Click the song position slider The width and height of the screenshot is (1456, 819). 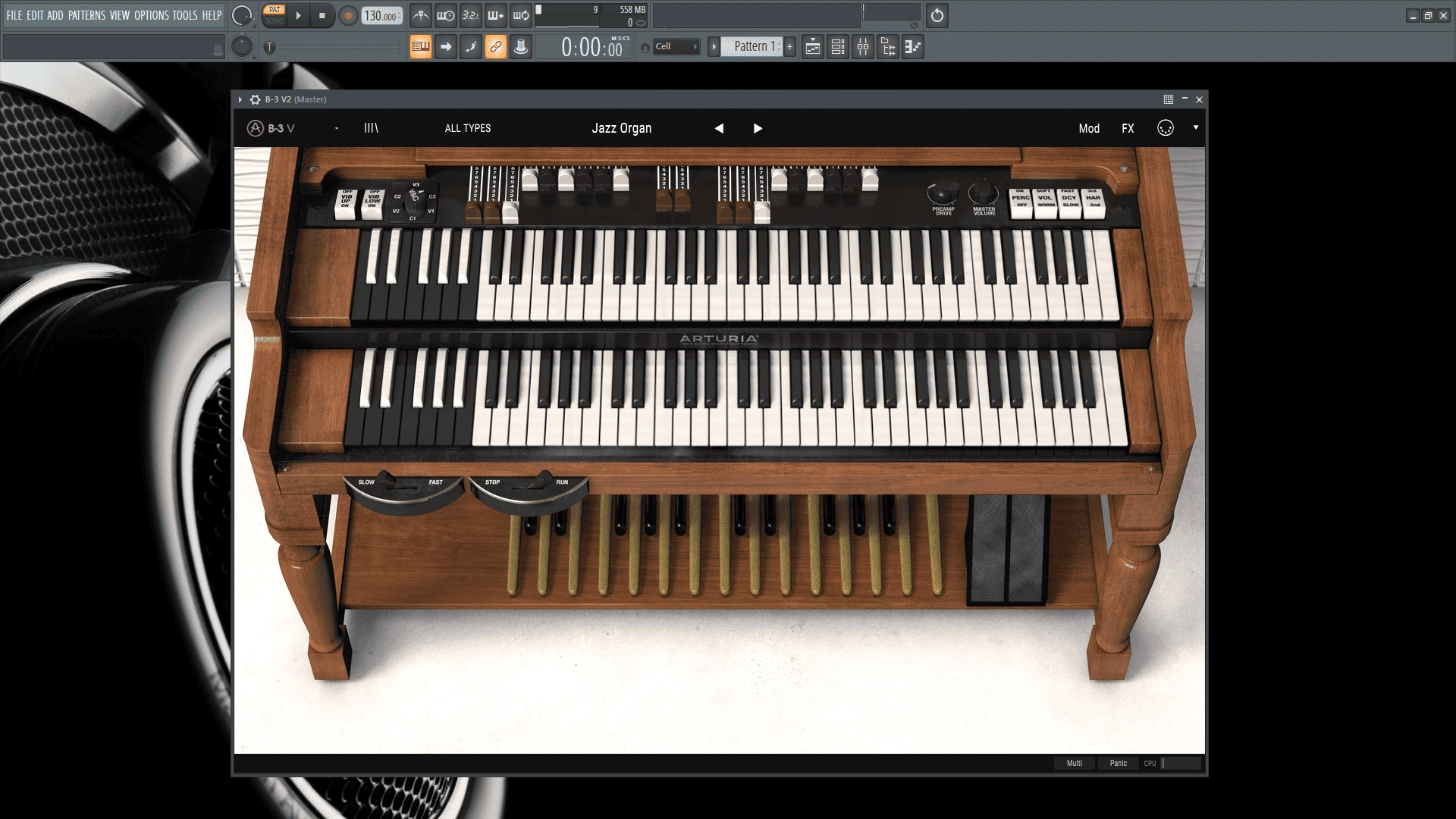coord(332,47)
